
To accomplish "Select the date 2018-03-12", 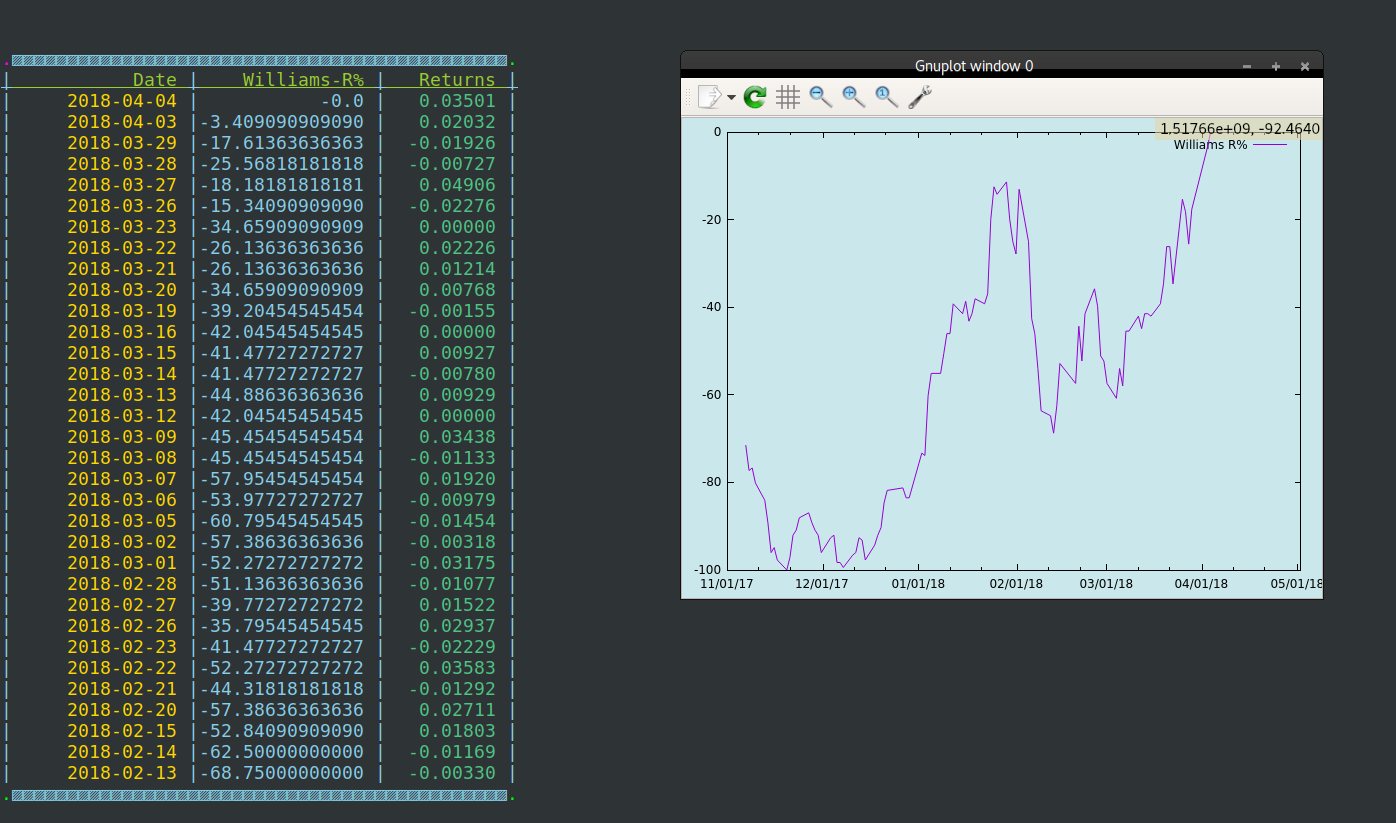I will pos(122,416).
